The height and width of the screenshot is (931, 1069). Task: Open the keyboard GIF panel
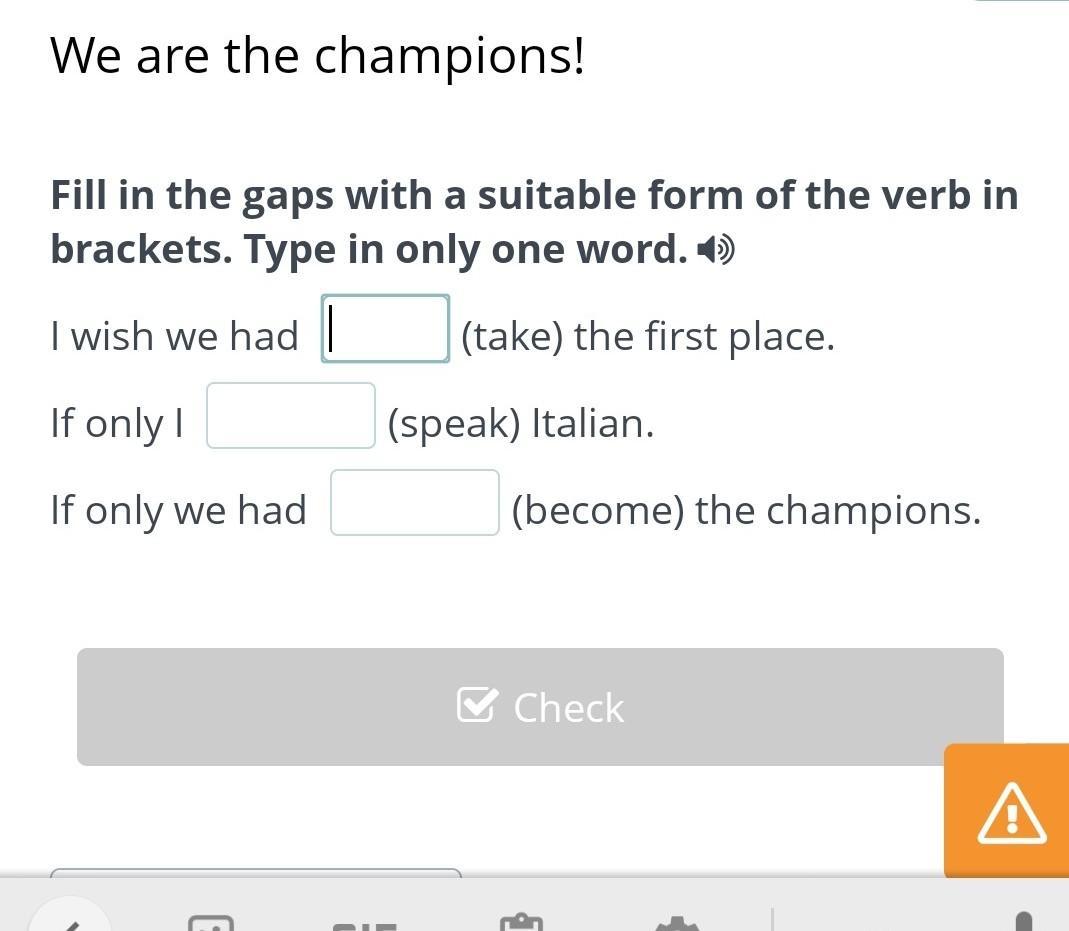(x=365, y=924)
